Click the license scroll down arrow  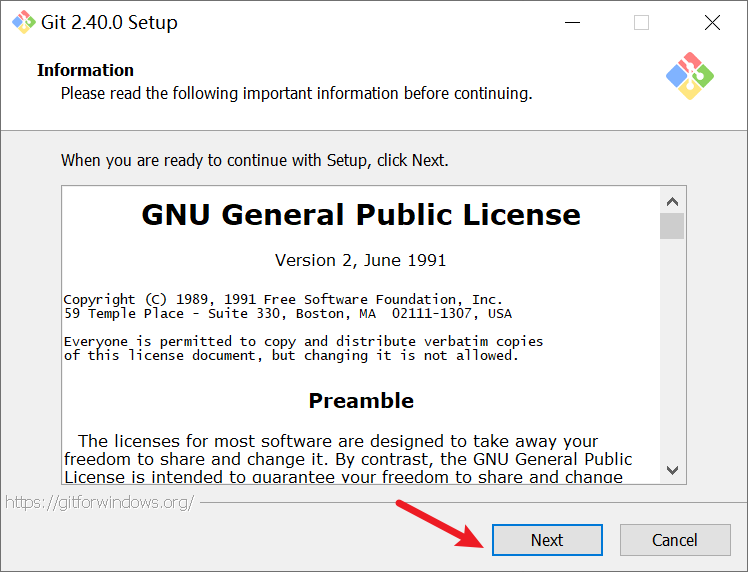pos(672,470)
